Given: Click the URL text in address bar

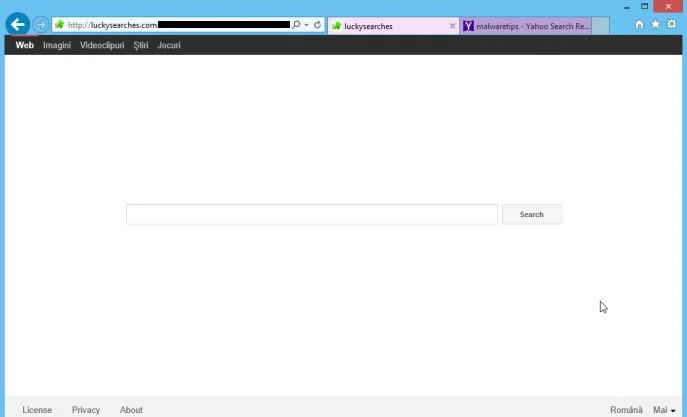Looking at the screenshot, I should pyautogui.click(x=113, y=25).
